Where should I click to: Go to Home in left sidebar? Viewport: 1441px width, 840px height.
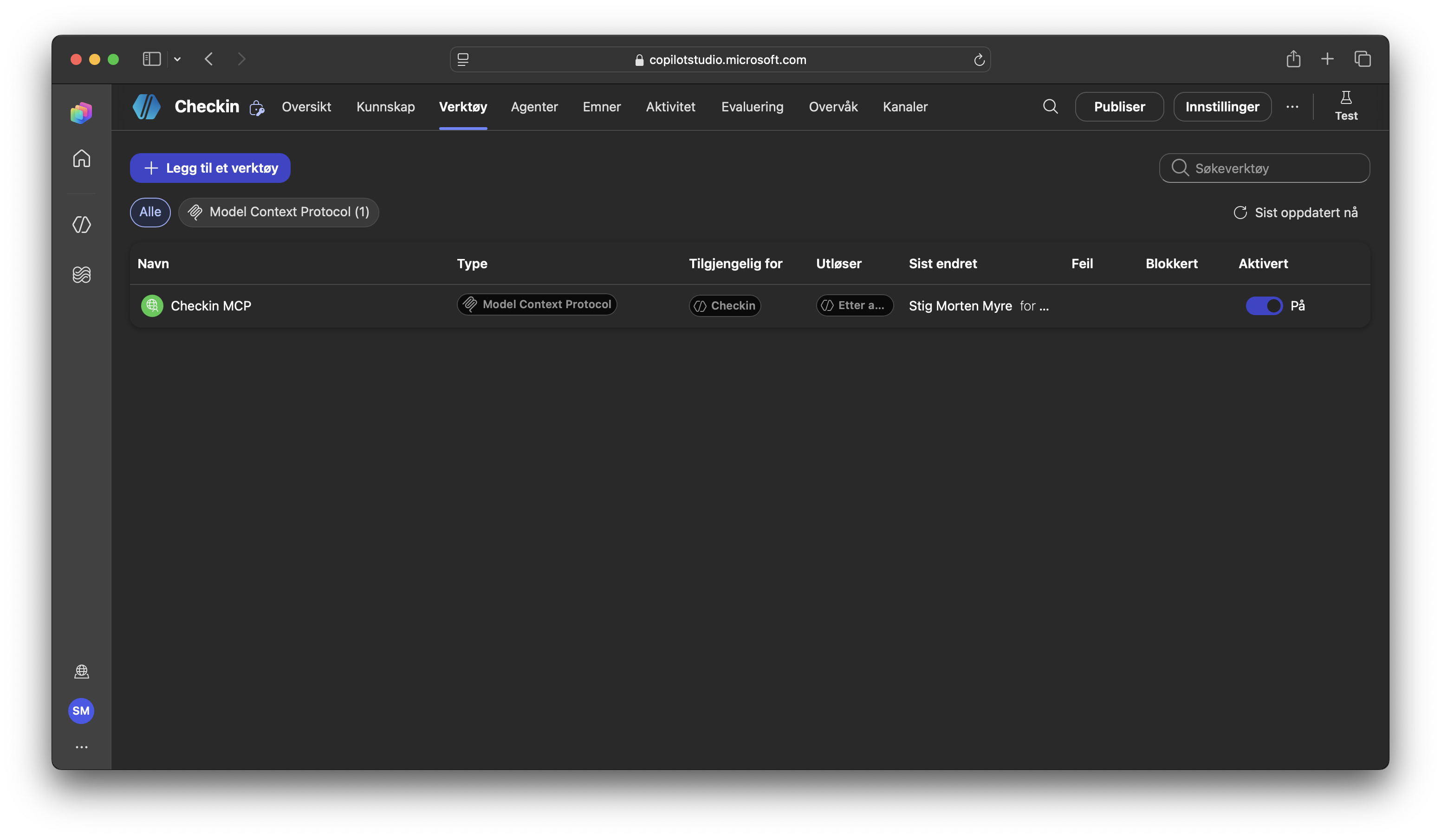coord(81,158)
